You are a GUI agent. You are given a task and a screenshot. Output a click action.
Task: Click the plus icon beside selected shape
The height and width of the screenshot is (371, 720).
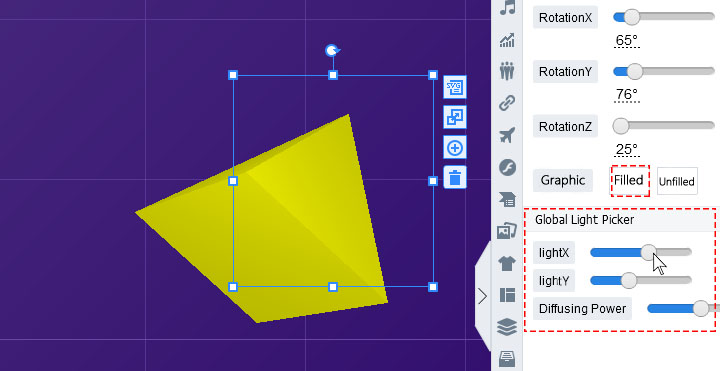tap(455, 147)
